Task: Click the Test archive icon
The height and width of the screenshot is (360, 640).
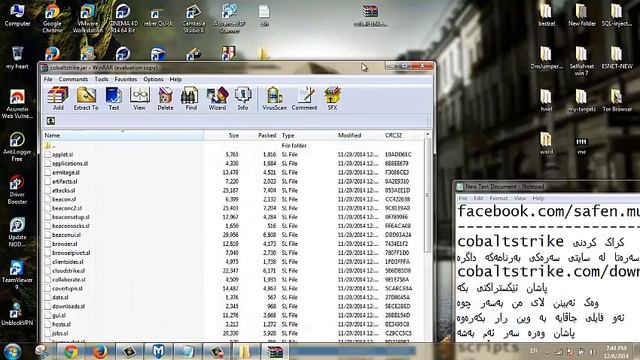Action: [113, 98]
